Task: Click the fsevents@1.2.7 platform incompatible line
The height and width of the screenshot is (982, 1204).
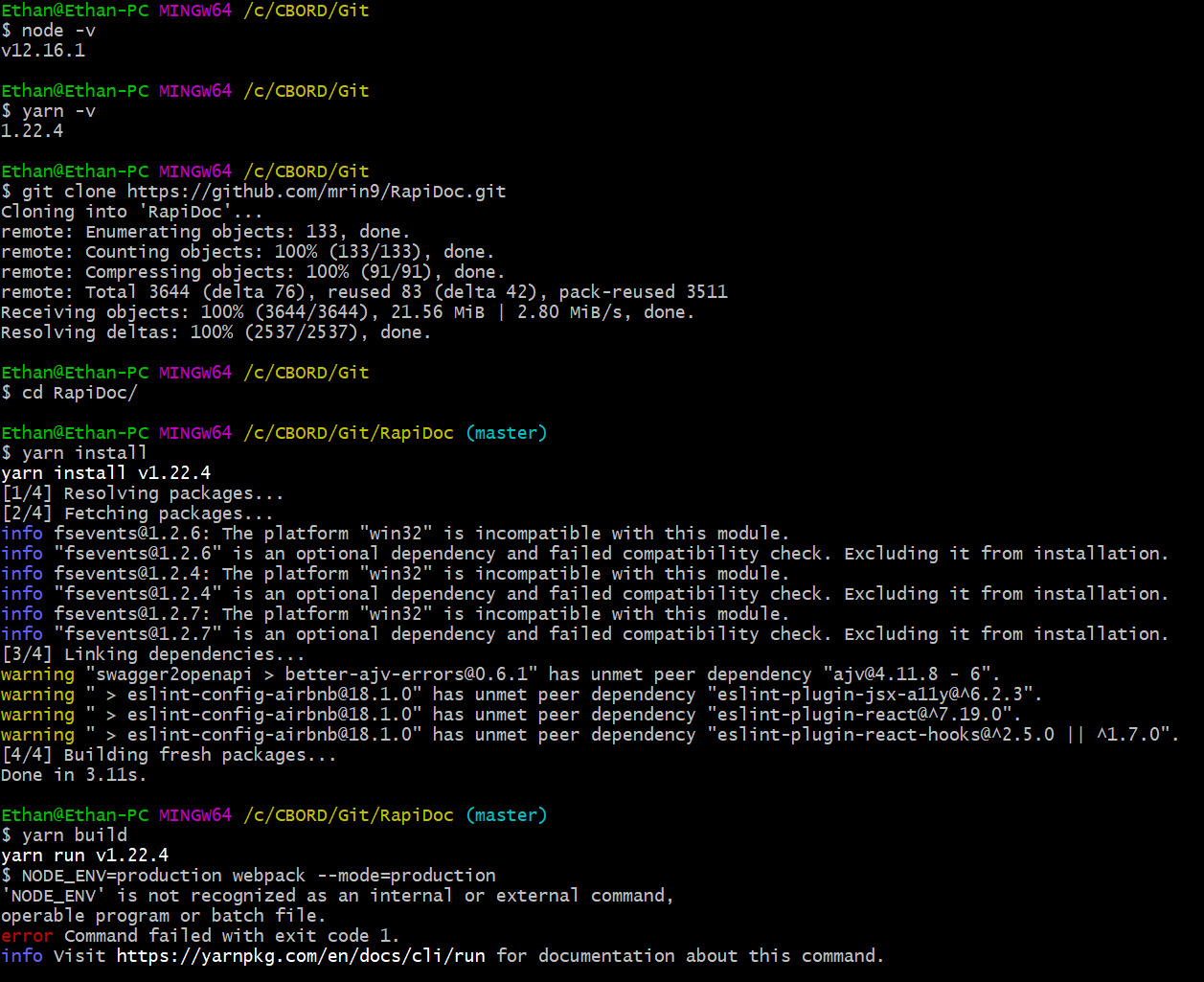Action: click(x=396, y=614)
